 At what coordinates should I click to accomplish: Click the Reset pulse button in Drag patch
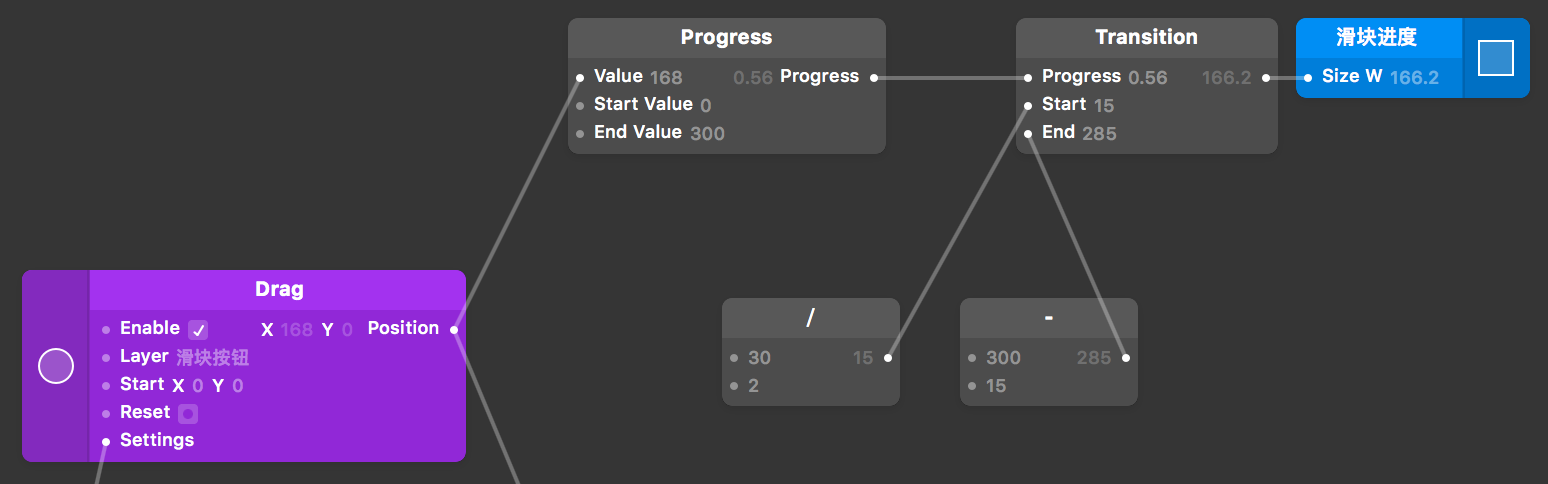[188, 413]
